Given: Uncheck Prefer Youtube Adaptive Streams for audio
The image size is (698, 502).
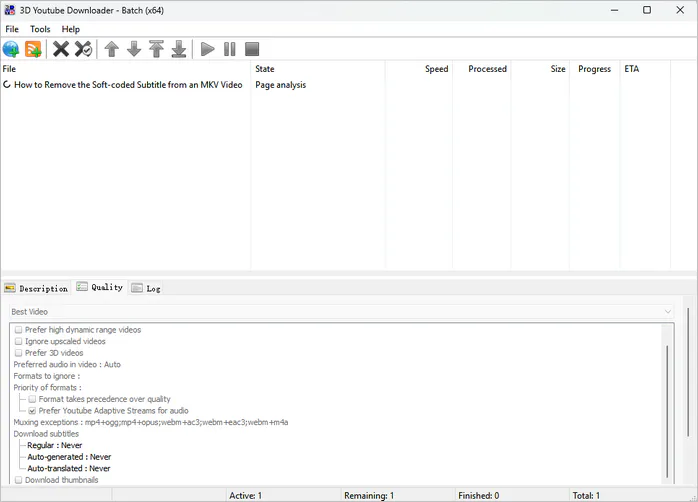Looking at the screenshot, I should coord(32,411).
